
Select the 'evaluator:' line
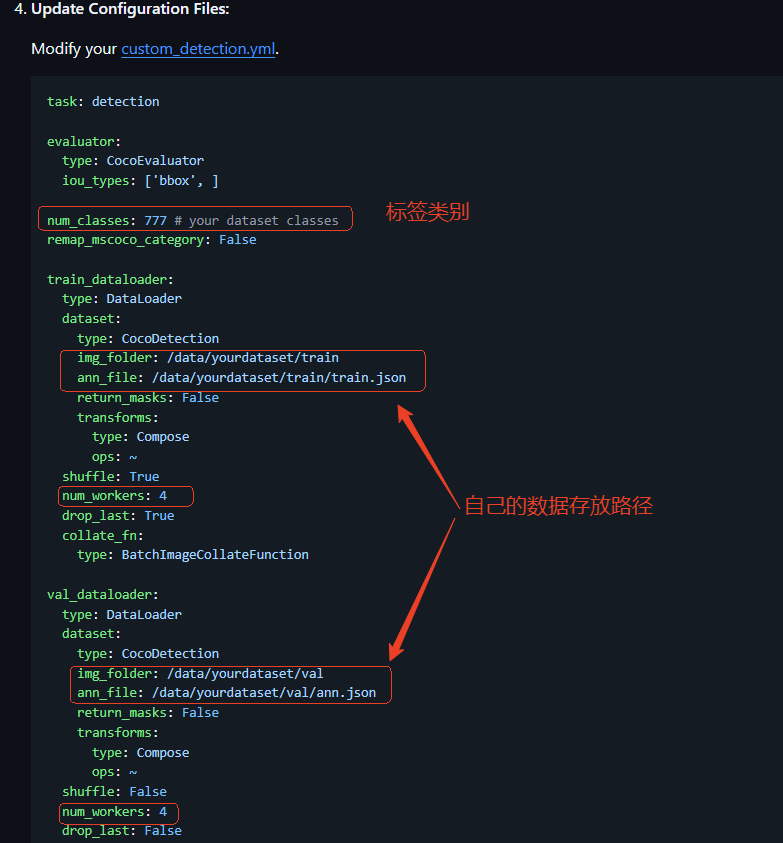coord(84,141)
